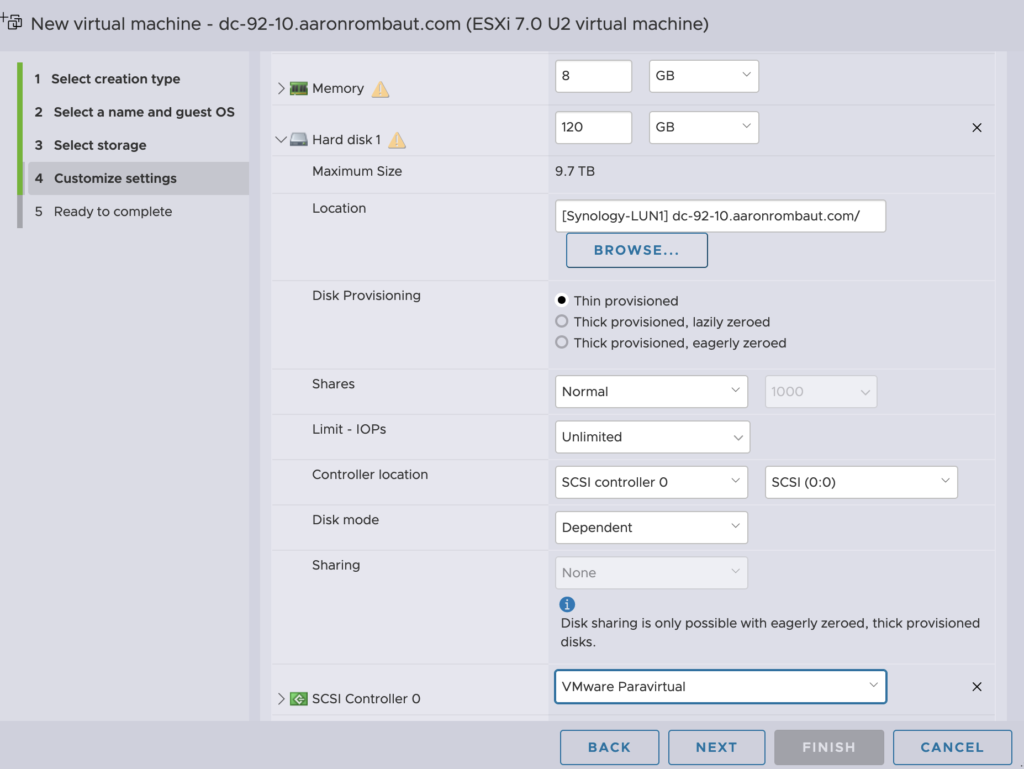Image resolution: width=1024 pixels, height=769 pixels.
Task: Remove SCSI Controller 0 with X icon
Action: pyautogui.click(x=977, y=687)
